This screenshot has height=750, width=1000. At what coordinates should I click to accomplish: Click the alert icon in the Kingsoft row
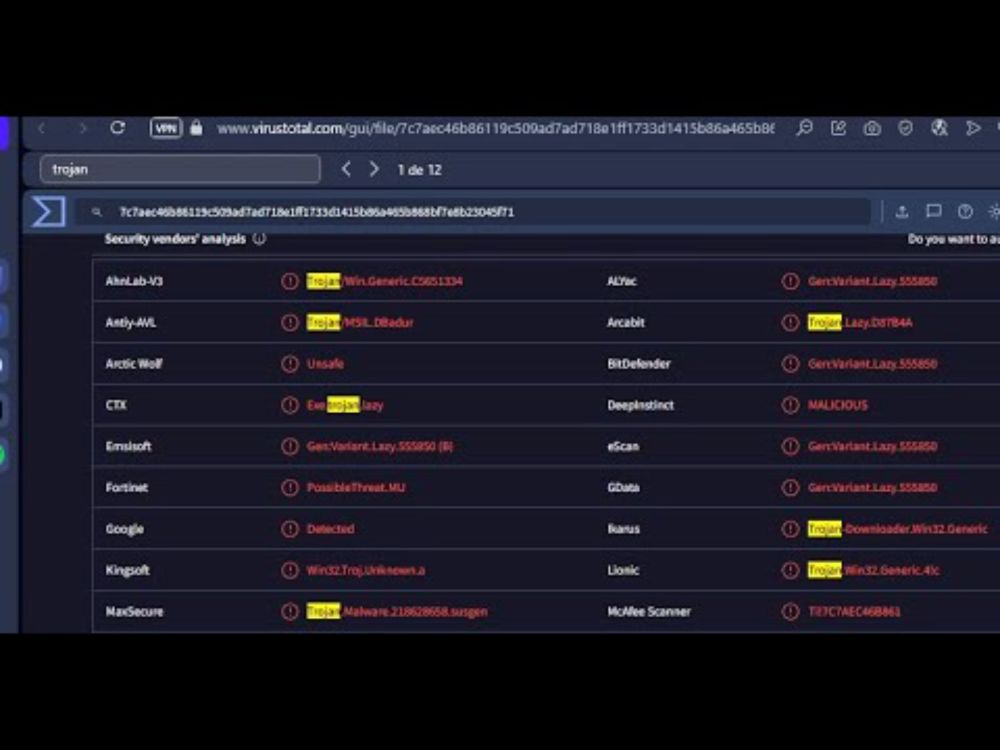[290, 570]
